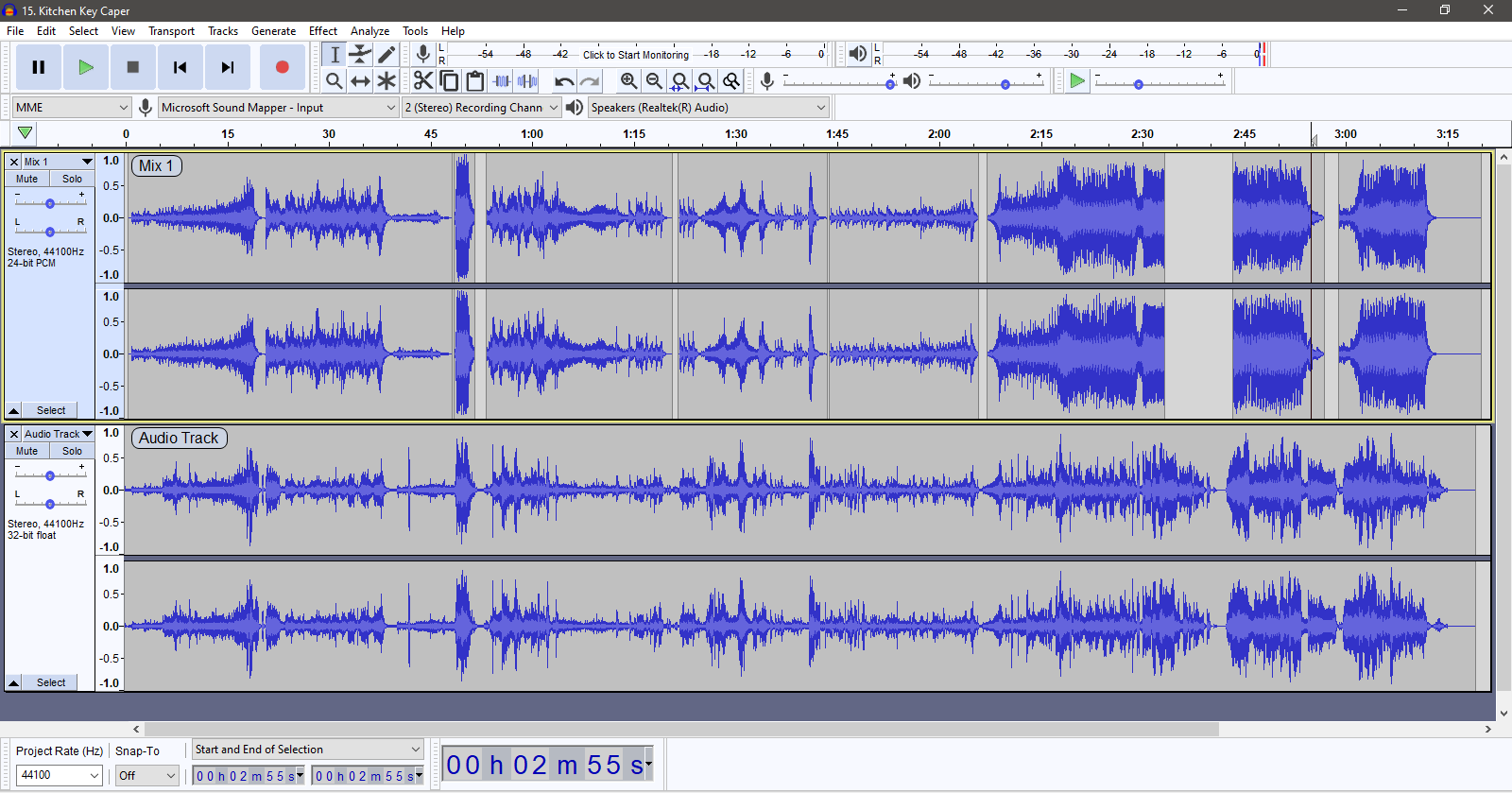Open the MME audio host dropdown
Screen dimensions: 1512x793
(x=71, y=108)
